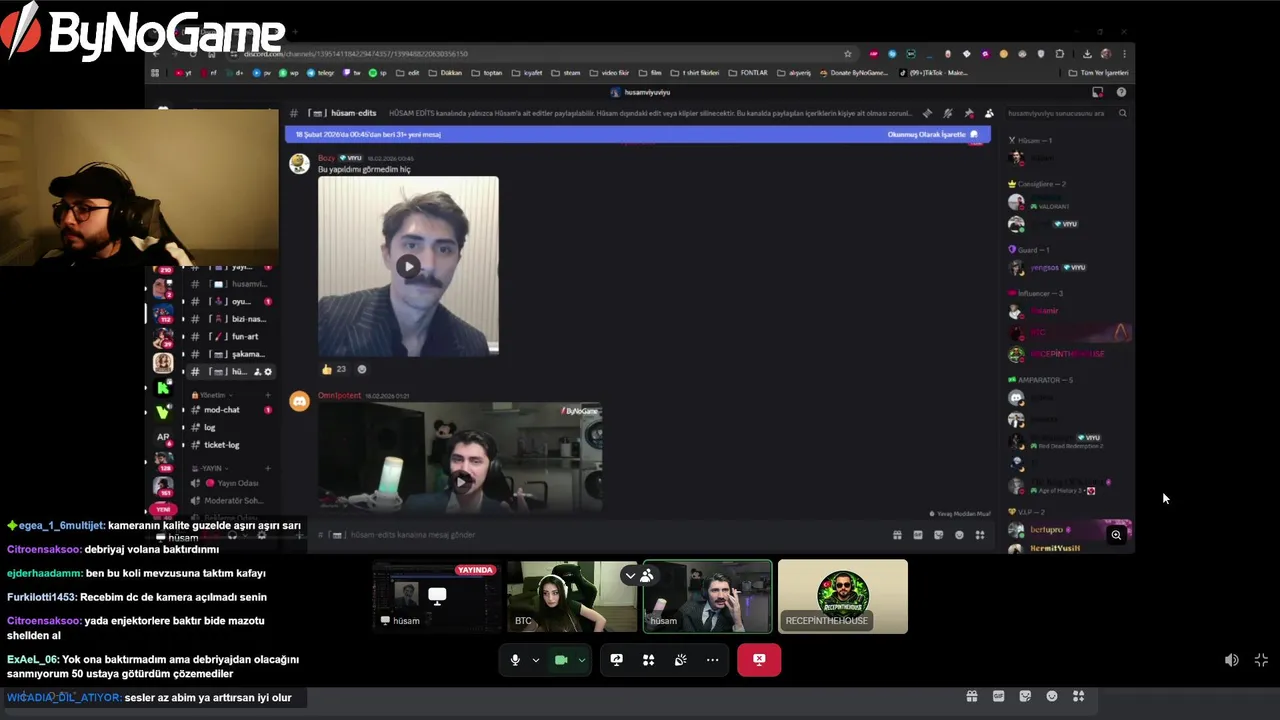The width and height of the screenshot is (1280, 720).
Task: Open the browser extensions puzzle icon
Action: click(1060, 54)
